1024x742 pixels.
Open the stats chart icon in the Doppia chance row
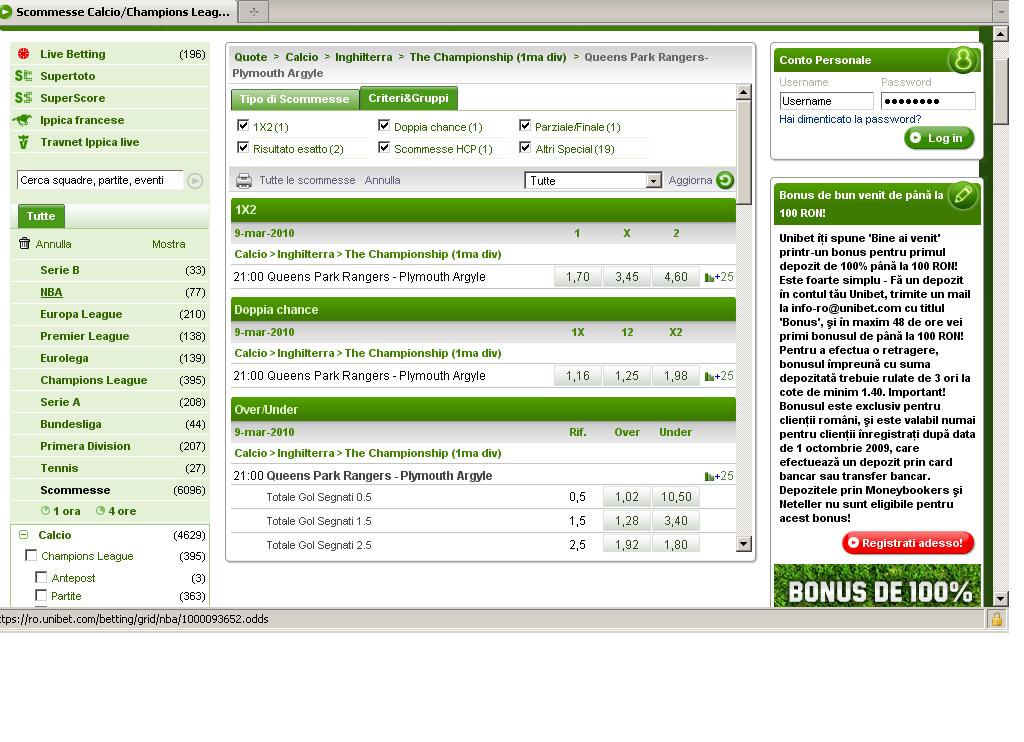(x=709, y=376)
